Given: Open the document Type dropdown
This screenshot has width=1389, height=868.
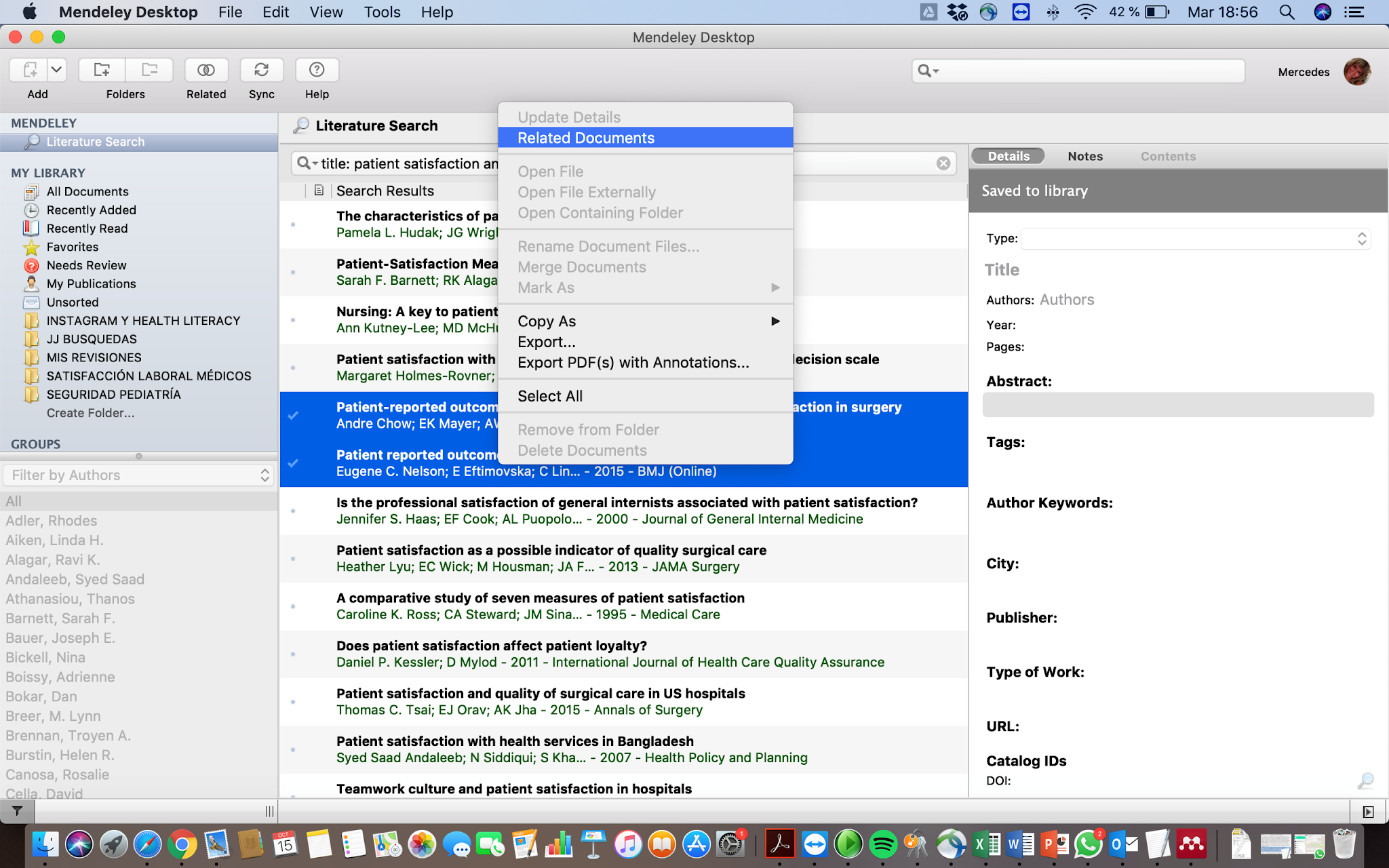Looking at the screenshot, I should click(x=1195, y=239).
